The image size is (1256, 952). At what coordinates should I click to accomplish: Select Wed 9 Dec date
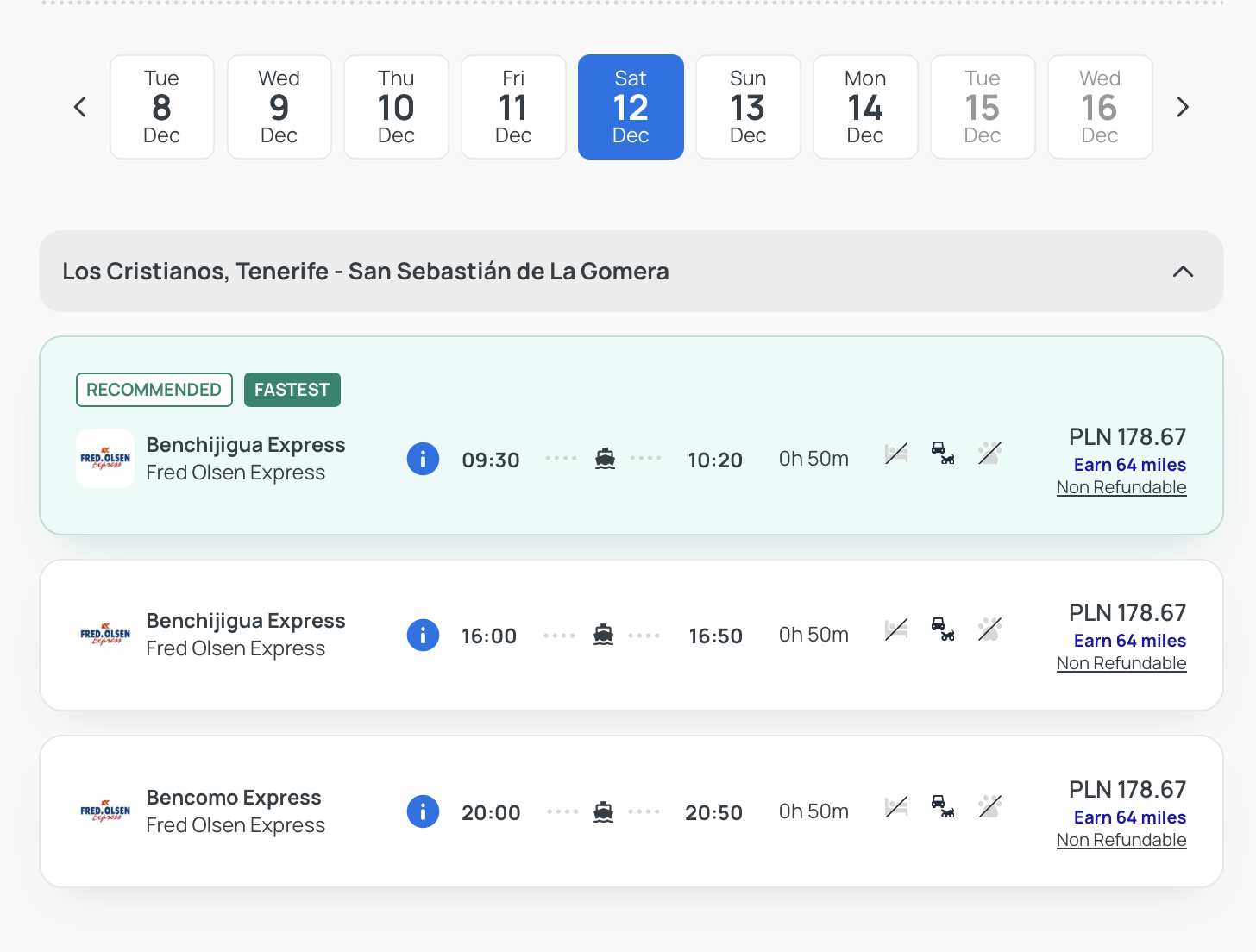tap(279, 107)
